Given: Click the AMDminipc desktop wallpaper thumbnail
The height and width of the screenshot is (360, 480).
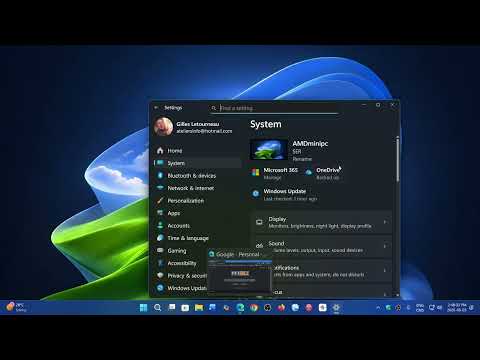Looking at the screenshot, I should click(x=269, y=150).
